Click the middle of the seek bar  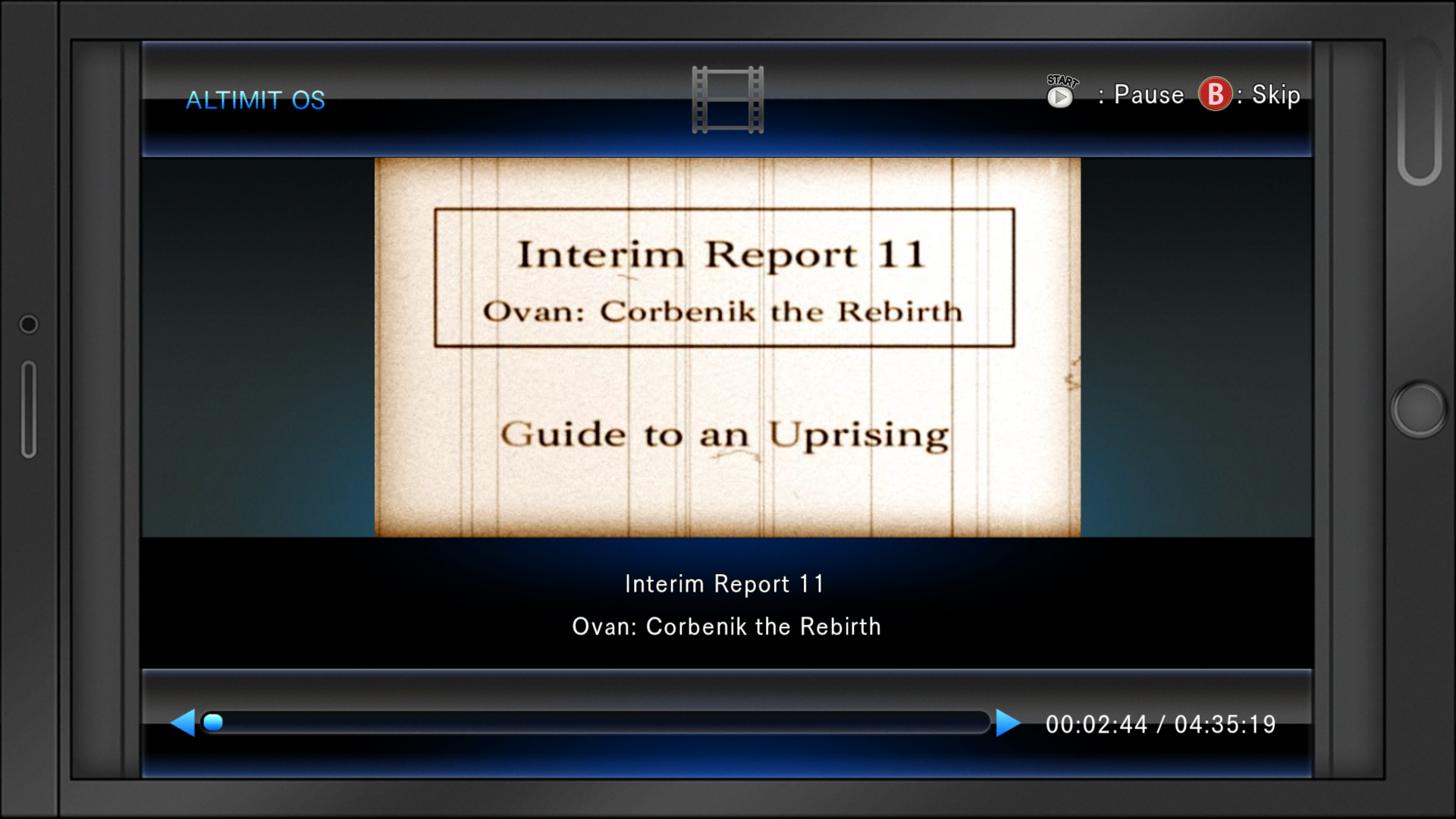595,723
